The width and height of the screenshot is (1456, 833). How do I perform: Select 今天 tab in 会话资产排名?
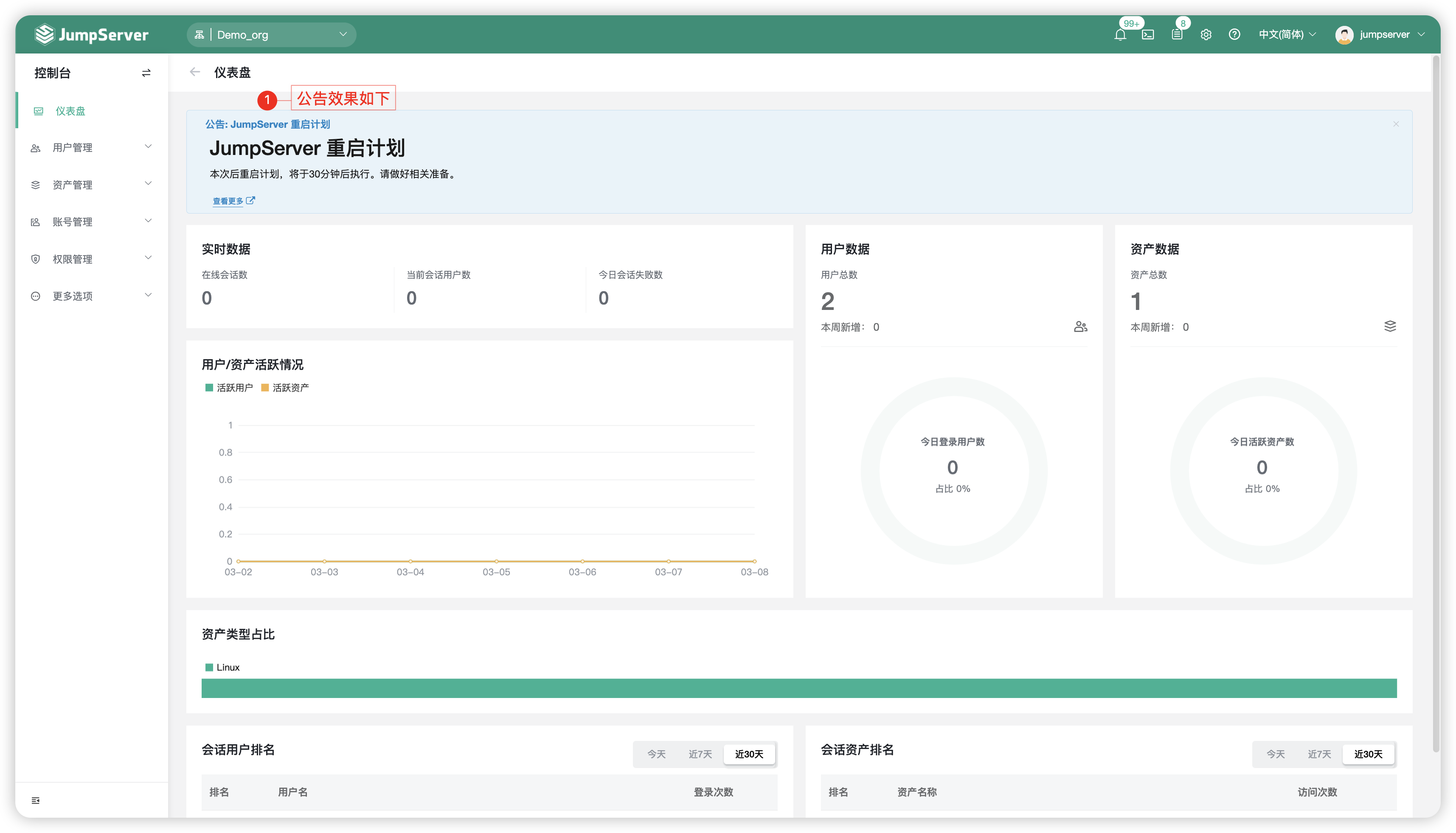click(1275, 754)
